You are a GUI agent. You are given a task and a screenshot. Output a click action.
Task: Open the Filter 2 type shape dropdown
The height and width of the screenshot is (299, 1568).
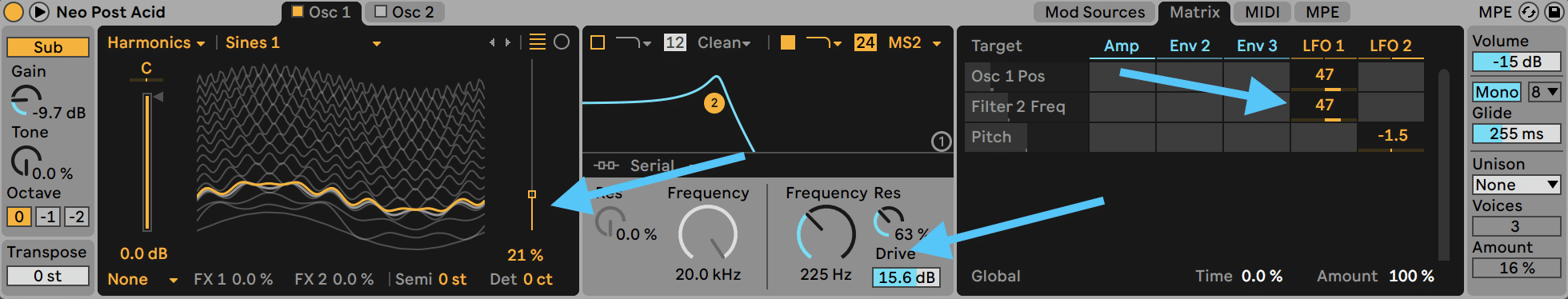(x=823, y=42)
